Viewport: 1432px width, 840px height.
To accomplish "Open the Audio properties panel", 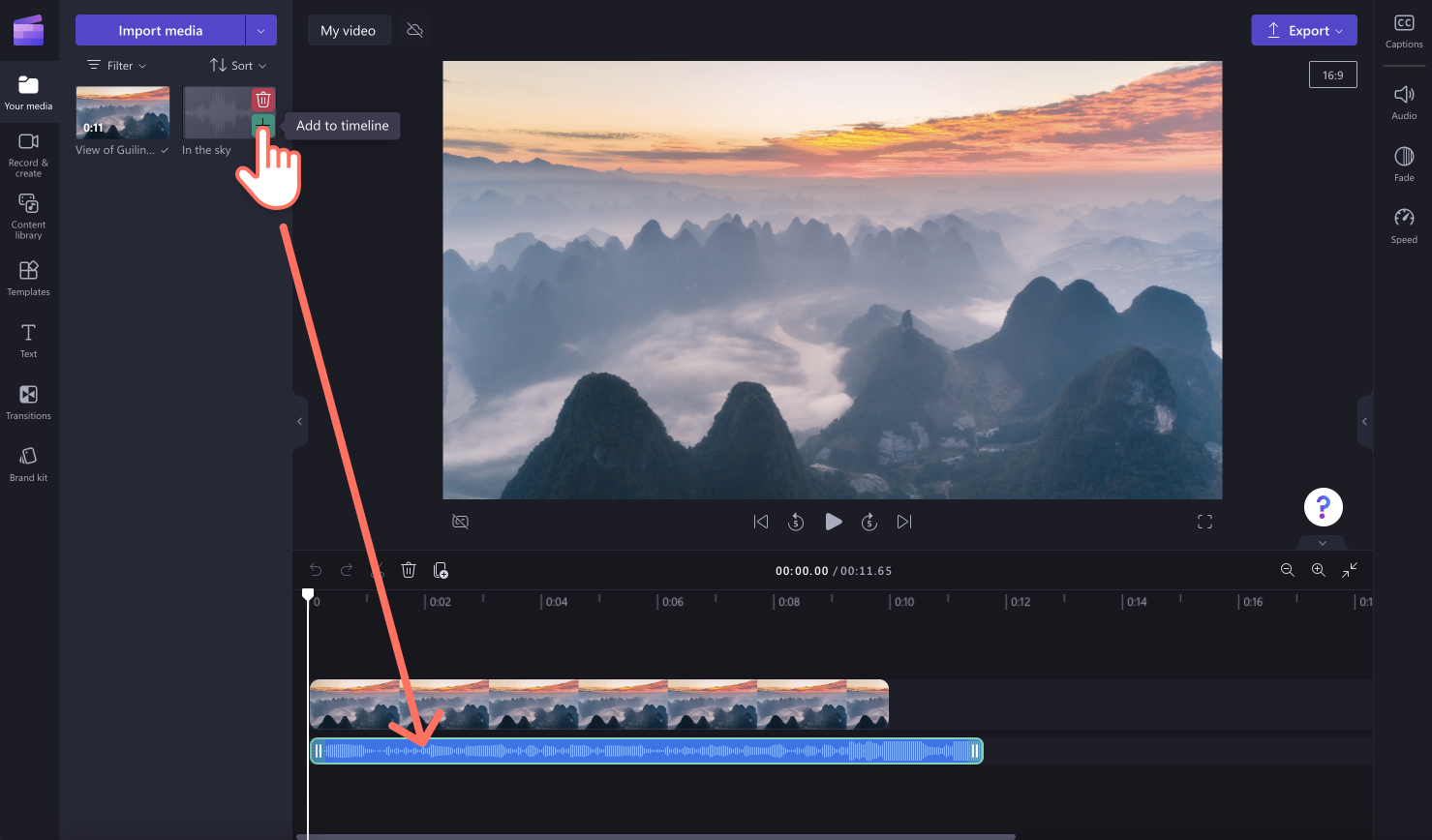I will [1404, 102].
